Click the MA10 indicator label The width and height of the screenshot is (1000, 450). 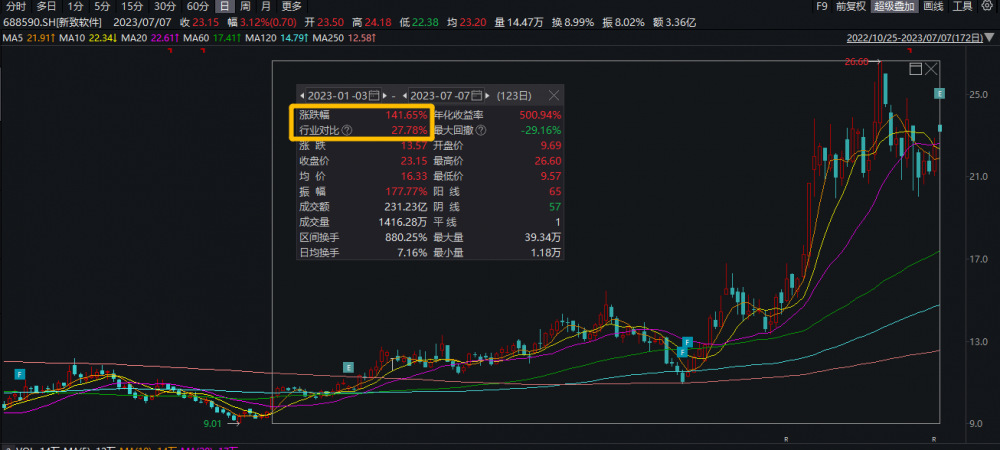(71, 38)
